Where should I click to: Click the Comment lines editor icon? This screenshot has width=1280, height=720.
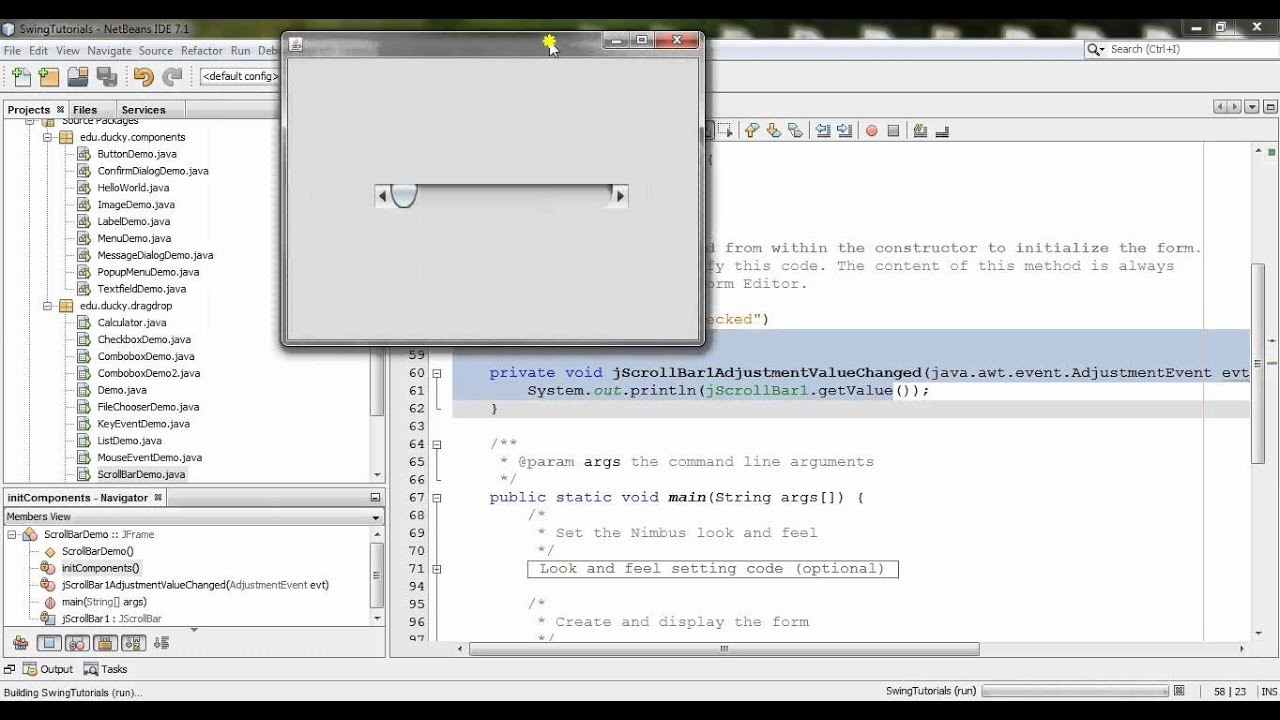[x=920, y=130]
